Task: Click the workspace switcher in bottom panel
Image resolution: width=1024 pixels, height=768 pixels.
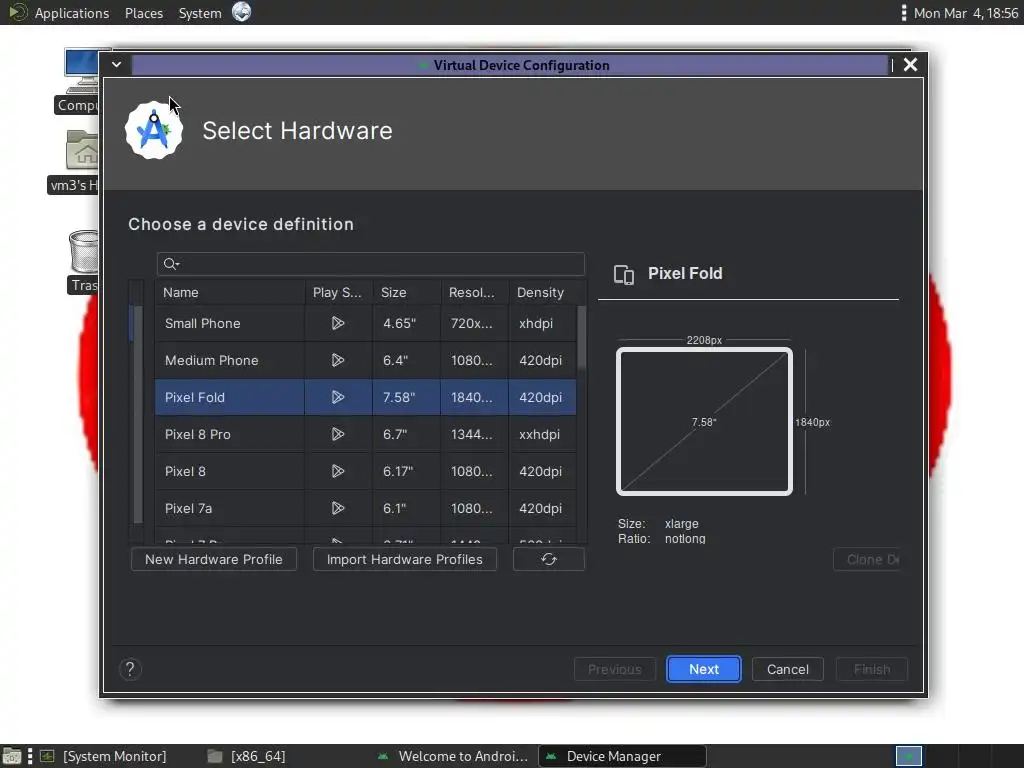Action: point(908,756)
